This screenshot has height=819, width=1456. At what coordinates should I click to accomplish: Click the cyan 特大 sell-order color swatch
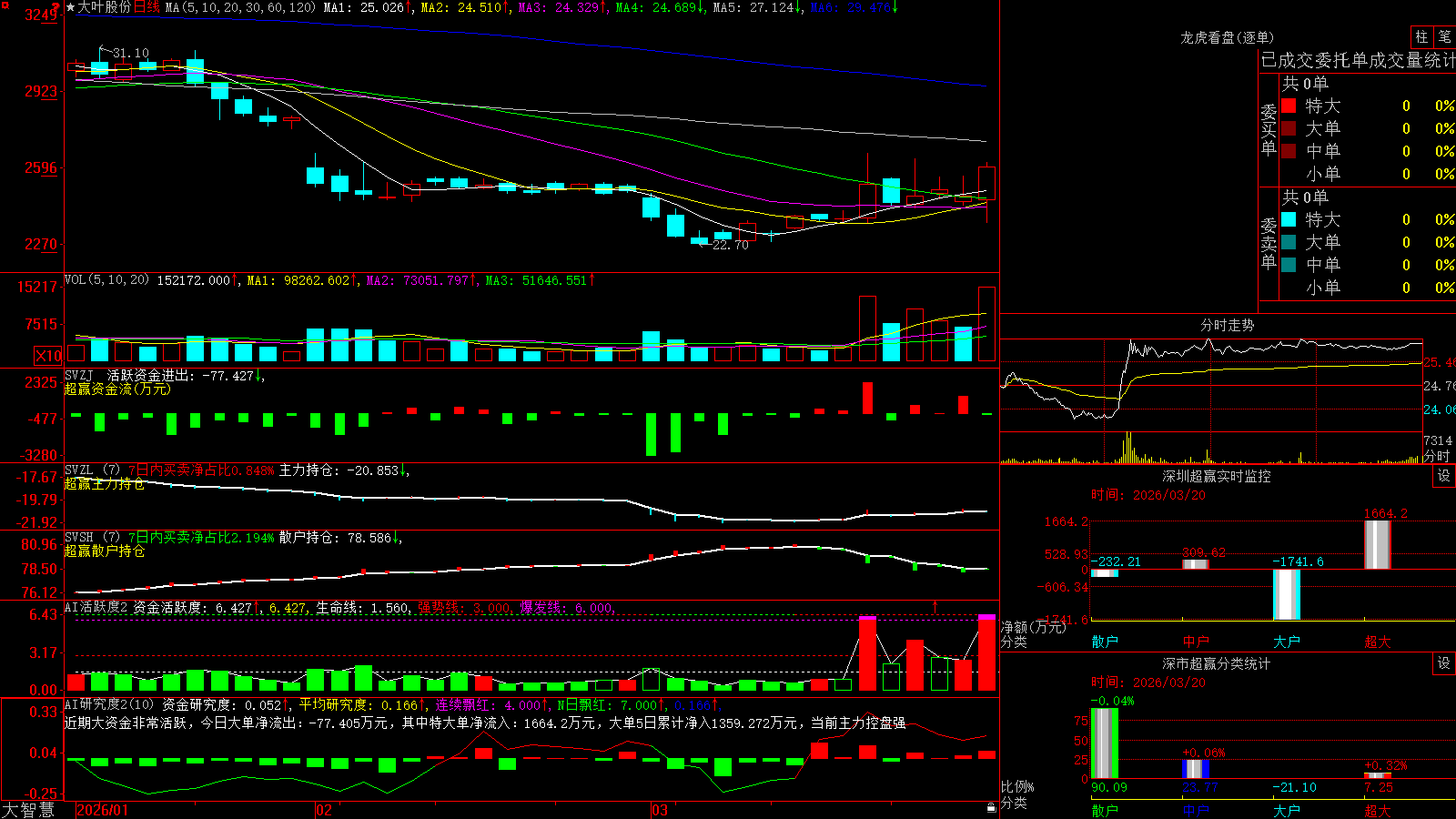click(x=1289, y=219)
